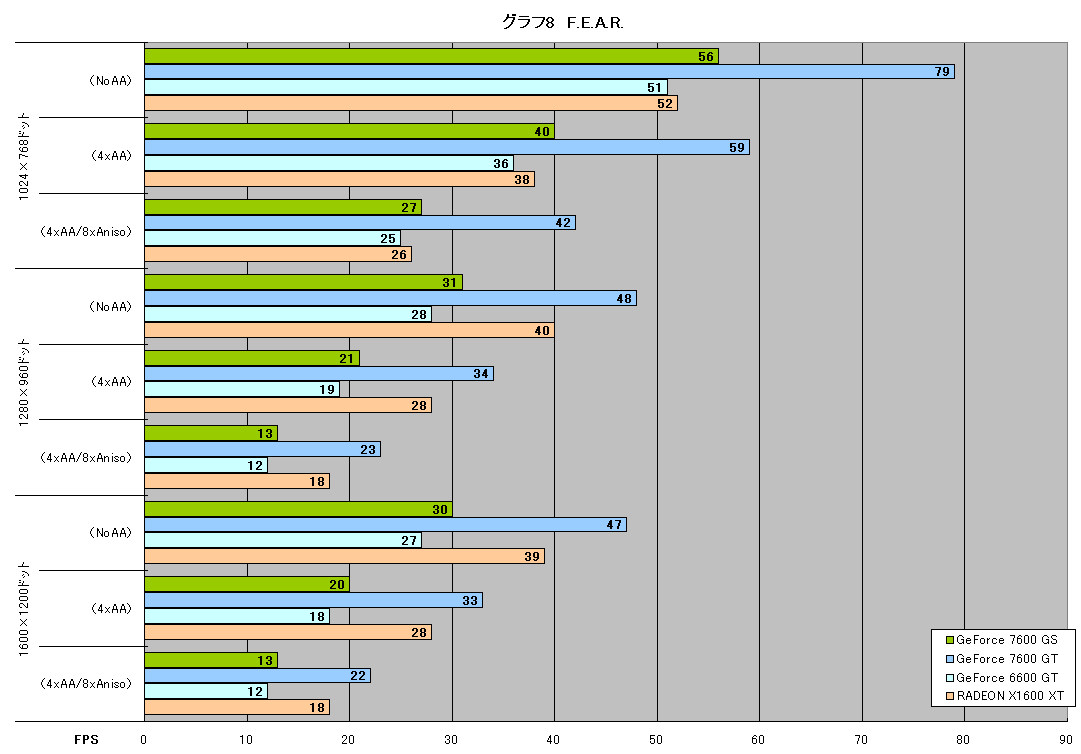Screen dimensions: 1081x754
Task: Select the orange bar labeled 52
Action: [x=411, y=103]
